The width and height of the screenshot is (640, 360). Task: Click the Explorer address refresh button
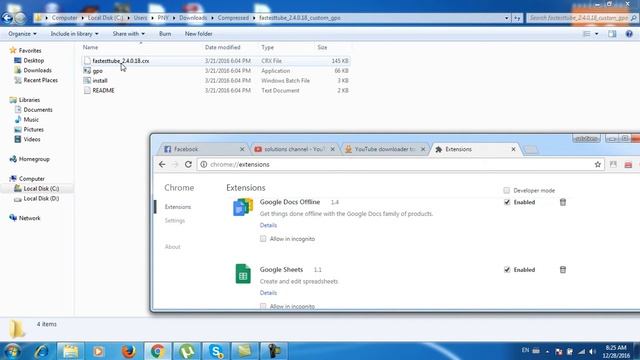point(517,18)
